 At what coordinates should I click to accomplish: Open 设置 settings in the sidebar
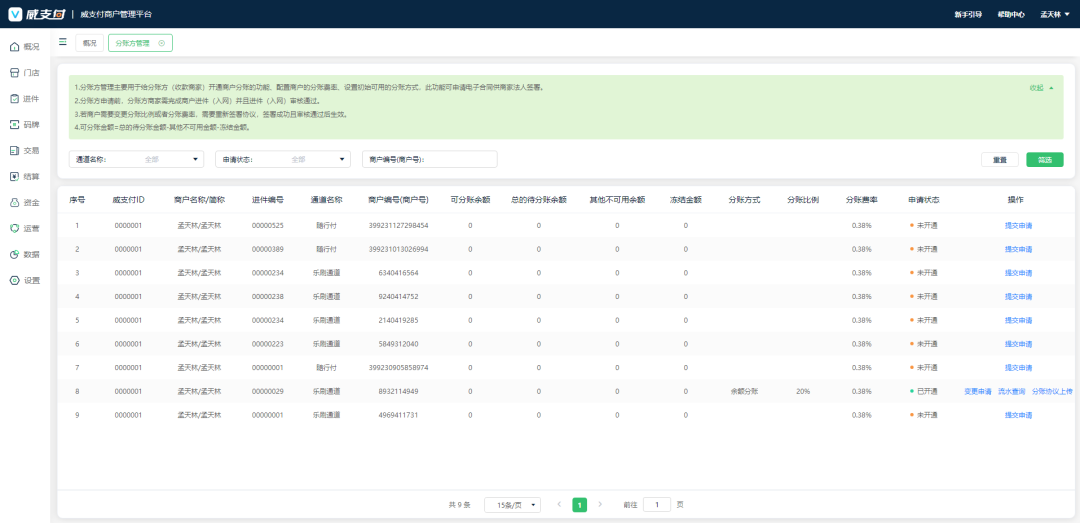point(24,281)
